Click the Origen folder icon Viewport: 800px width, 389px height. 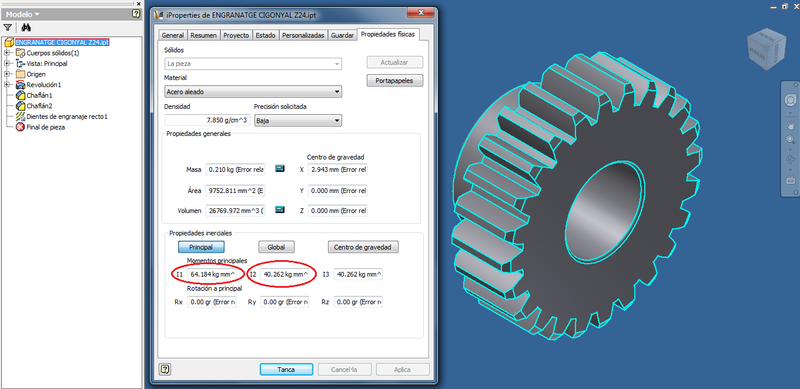point(20,74)
